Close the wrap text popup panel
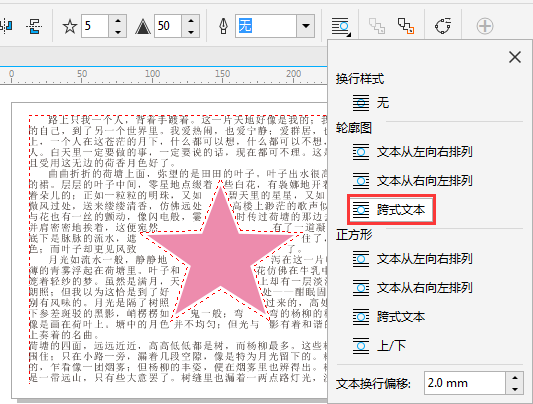The width and height of the screenshot is (533, 404). click(x=515, y=57)
